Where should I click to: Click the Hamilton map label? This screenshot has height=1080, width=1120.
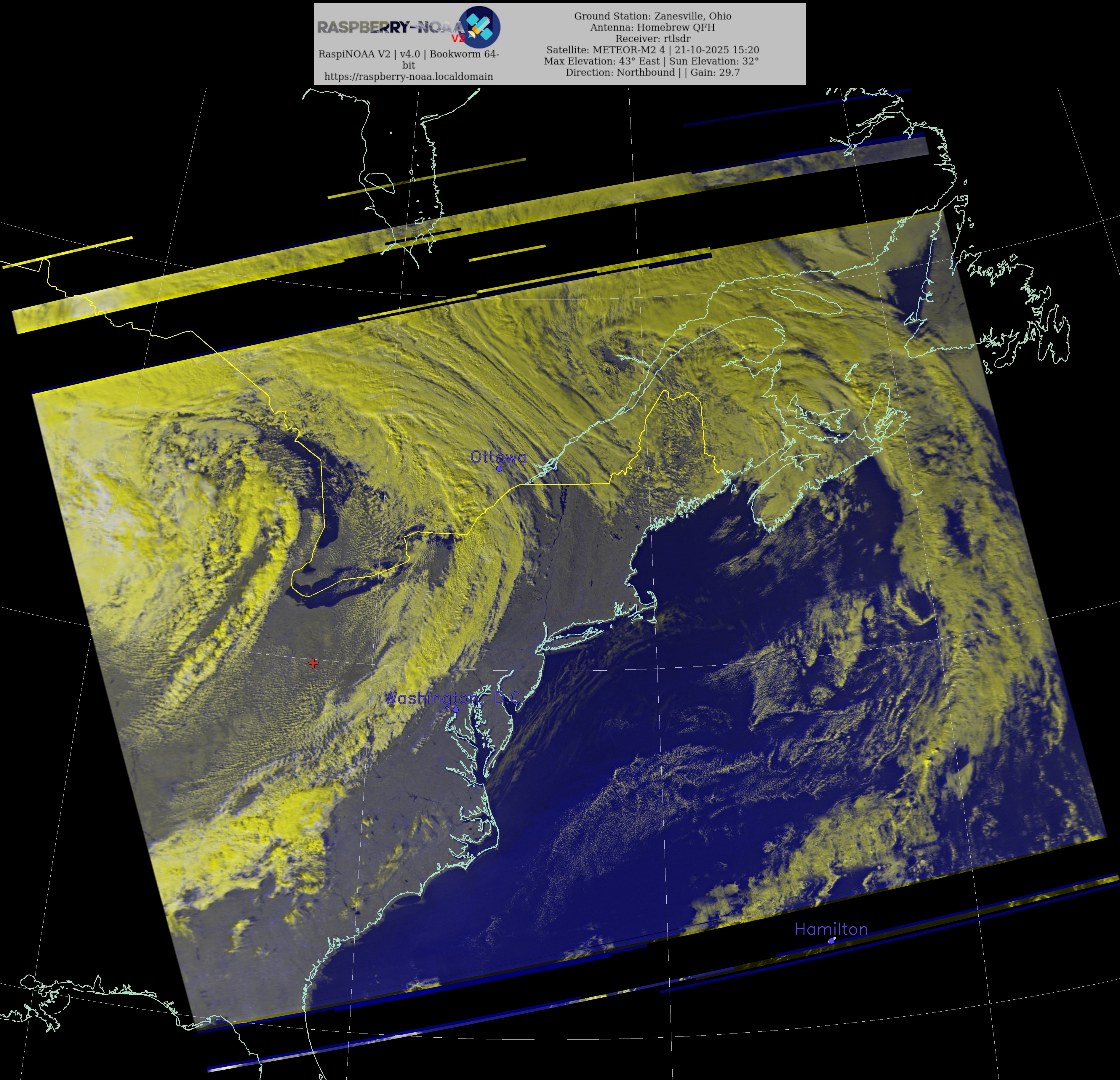coord(831,929)
